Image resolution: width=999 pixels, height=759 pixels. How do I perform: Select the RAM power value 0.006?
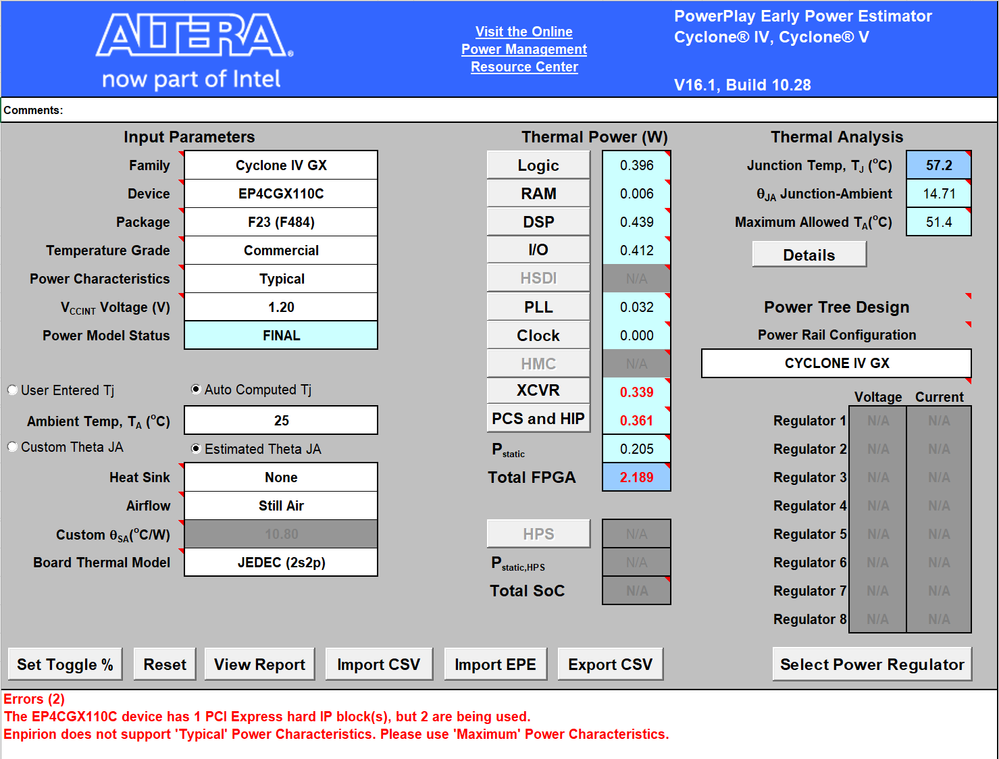pyautogui.click(x=636, y=194)
